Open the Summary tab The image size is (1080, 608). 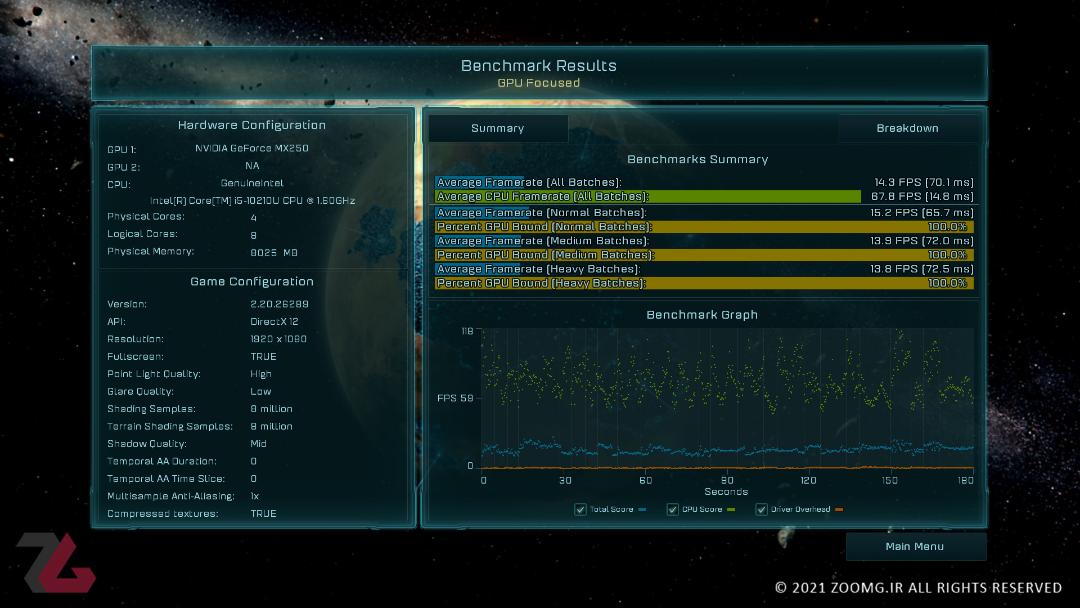coord(498,128)
